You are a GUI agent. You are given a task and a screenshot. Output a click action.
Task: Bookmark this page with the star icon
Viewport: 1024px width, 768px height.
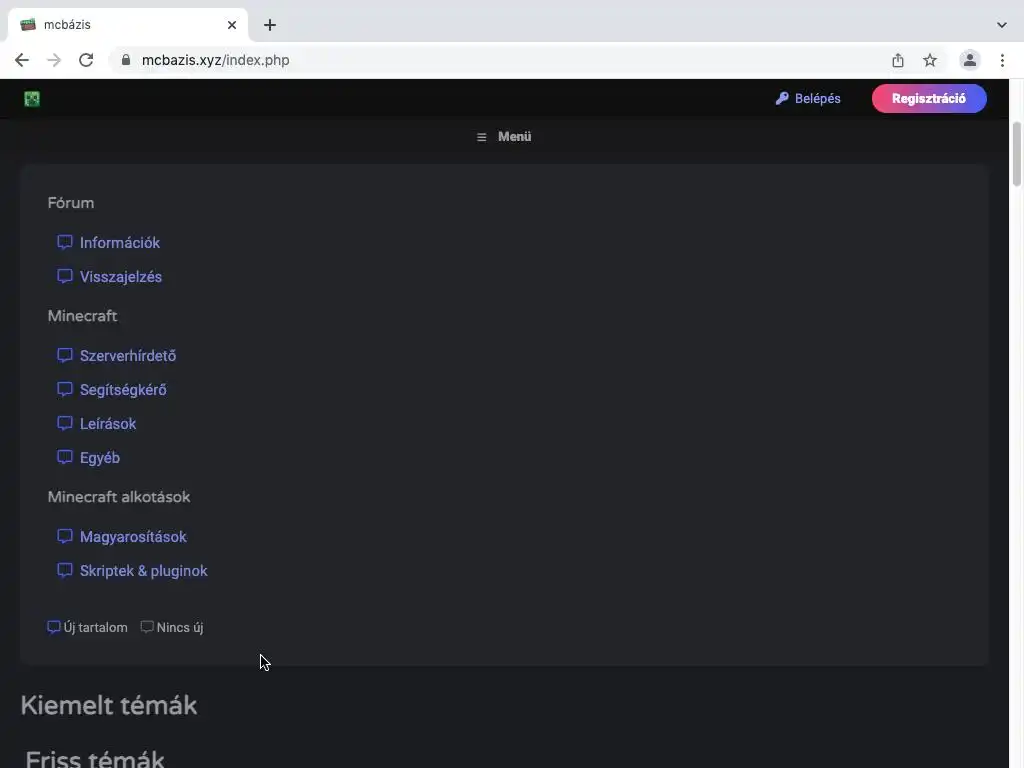coord(930,60)
